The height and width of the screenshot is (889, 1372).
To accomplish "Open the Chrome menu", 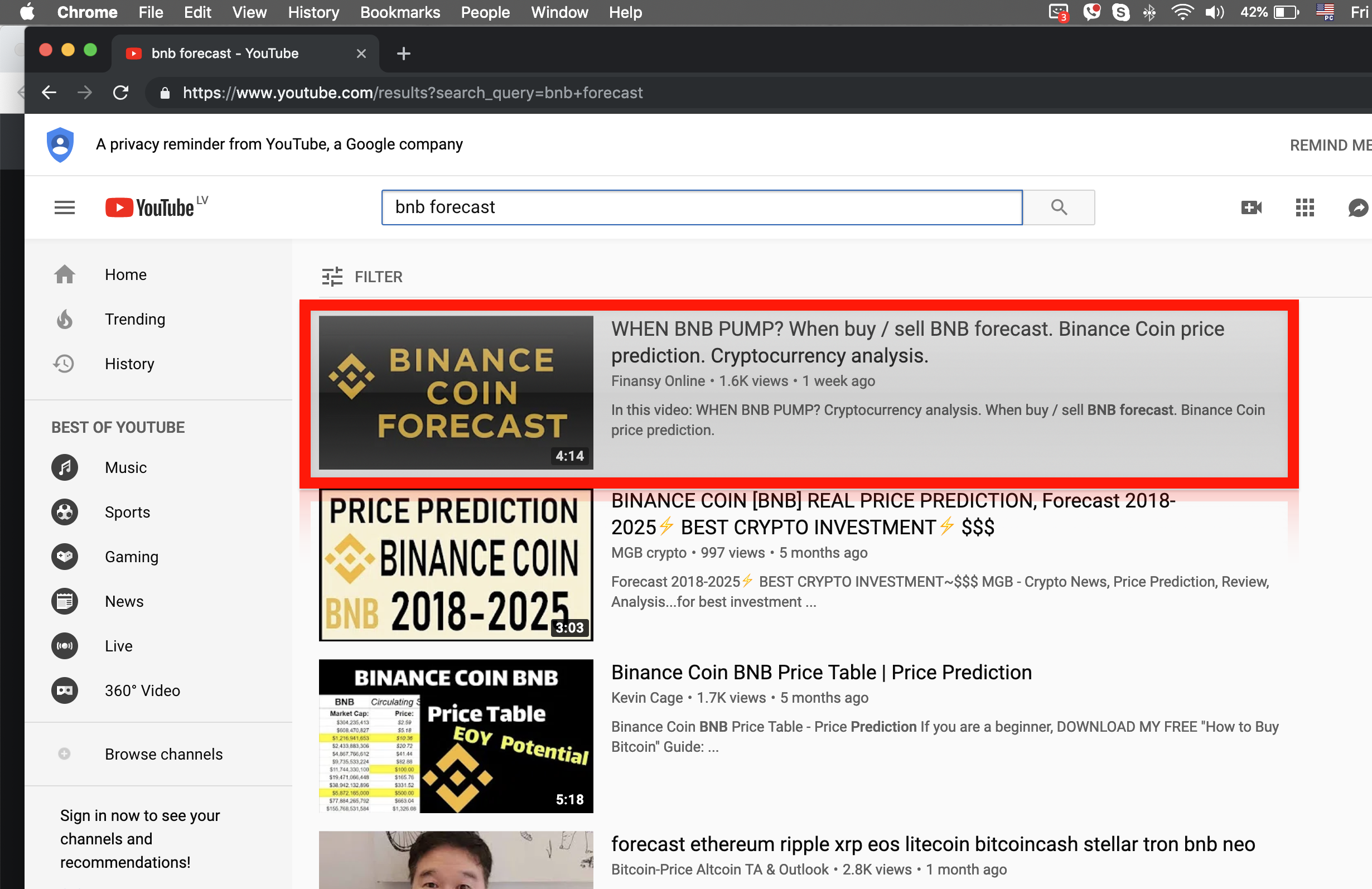I will [x=87, y=12].
